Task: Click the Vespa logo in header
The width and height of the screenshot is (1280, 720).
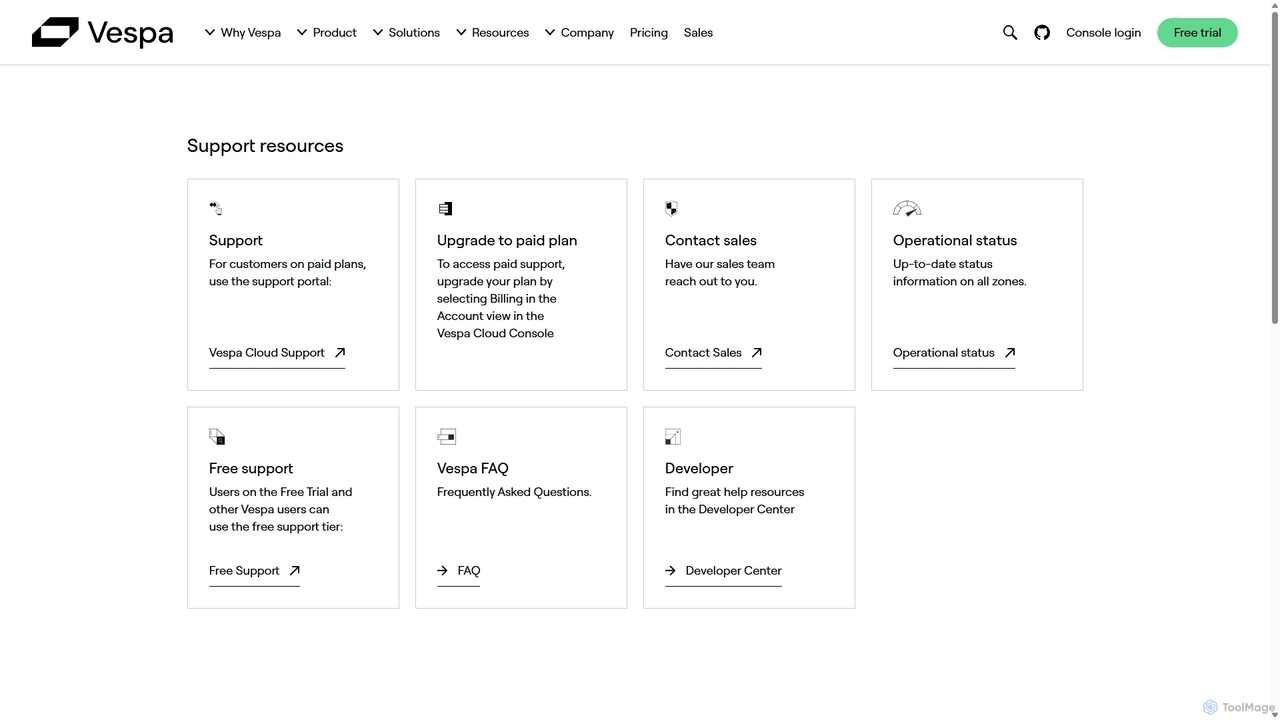Action: pos(102,33)
